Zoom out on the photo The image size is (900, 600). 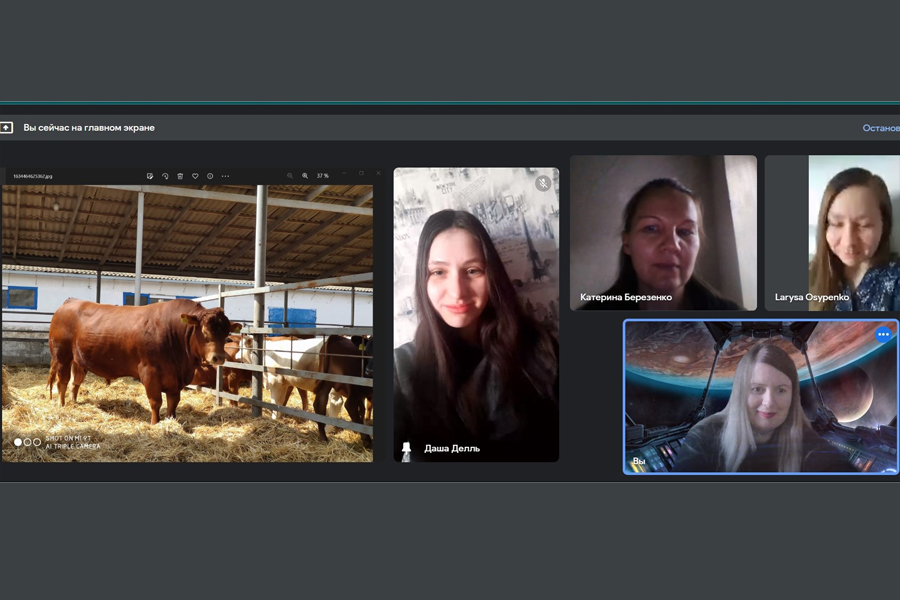coord(290,176)
